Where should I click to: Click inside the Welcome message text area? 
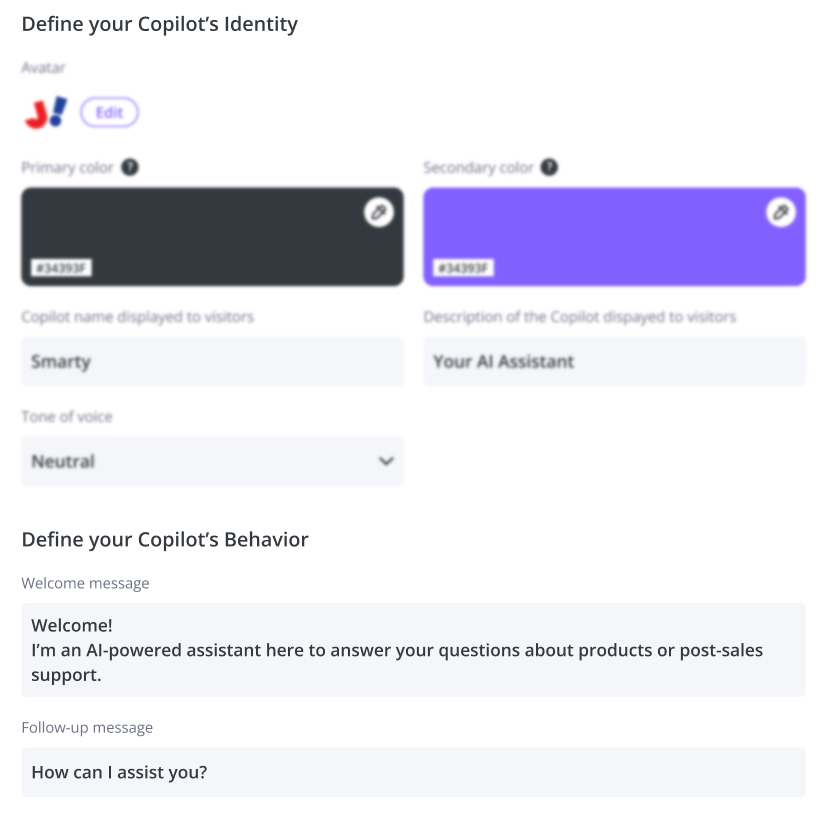click(x=414, y=650)
